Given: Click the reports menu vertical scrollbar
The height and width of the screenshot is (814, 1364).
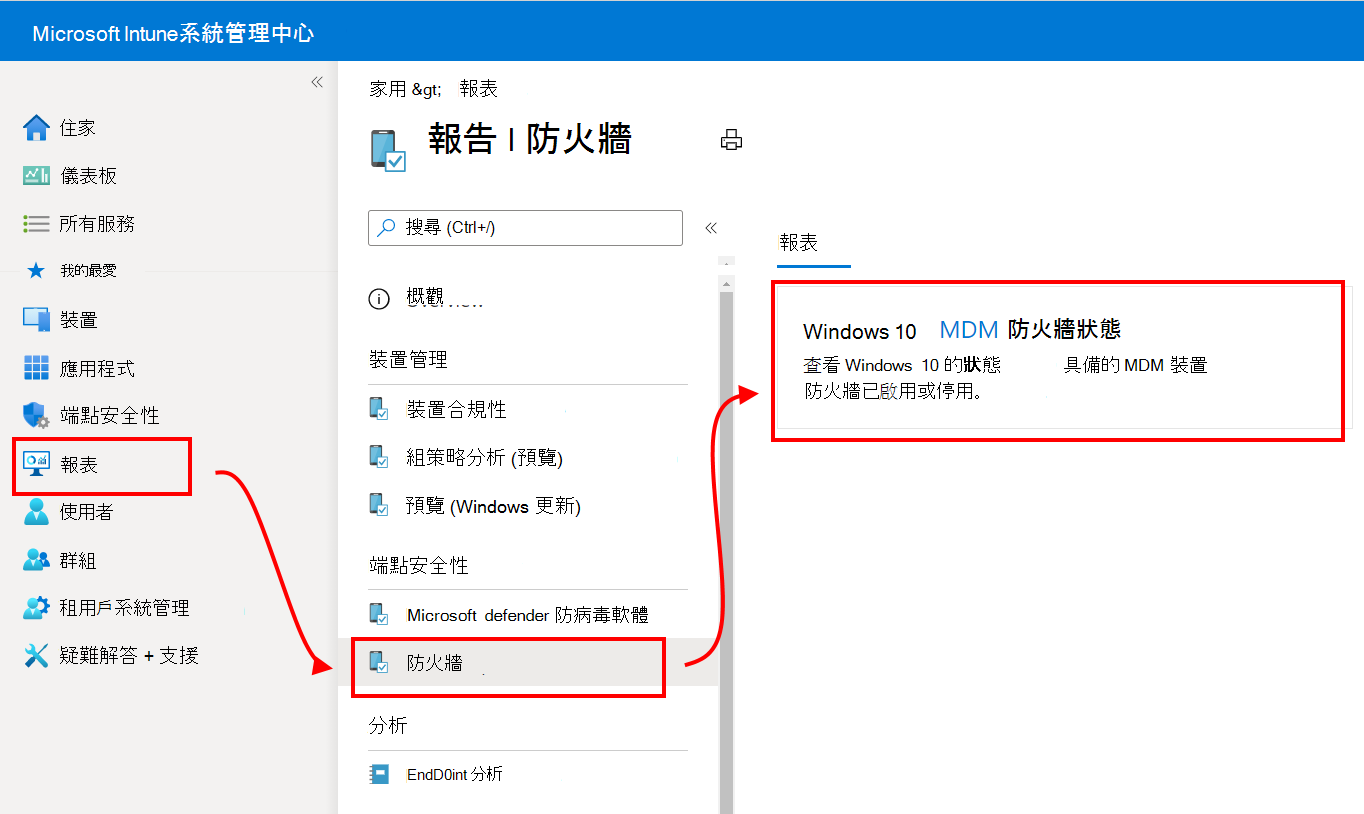Looking at the screenshot, I should pyautogui.click(x=727, y=550).
